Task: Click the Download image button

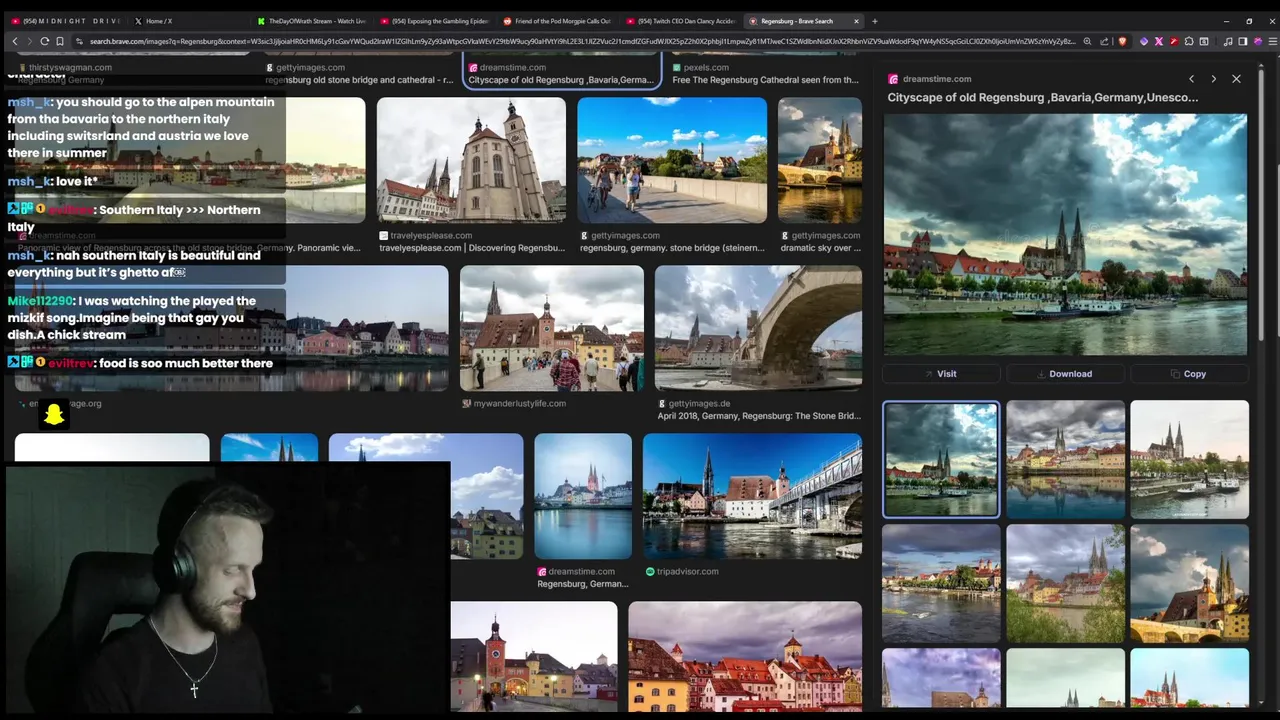Action: tap(1065, 374)
